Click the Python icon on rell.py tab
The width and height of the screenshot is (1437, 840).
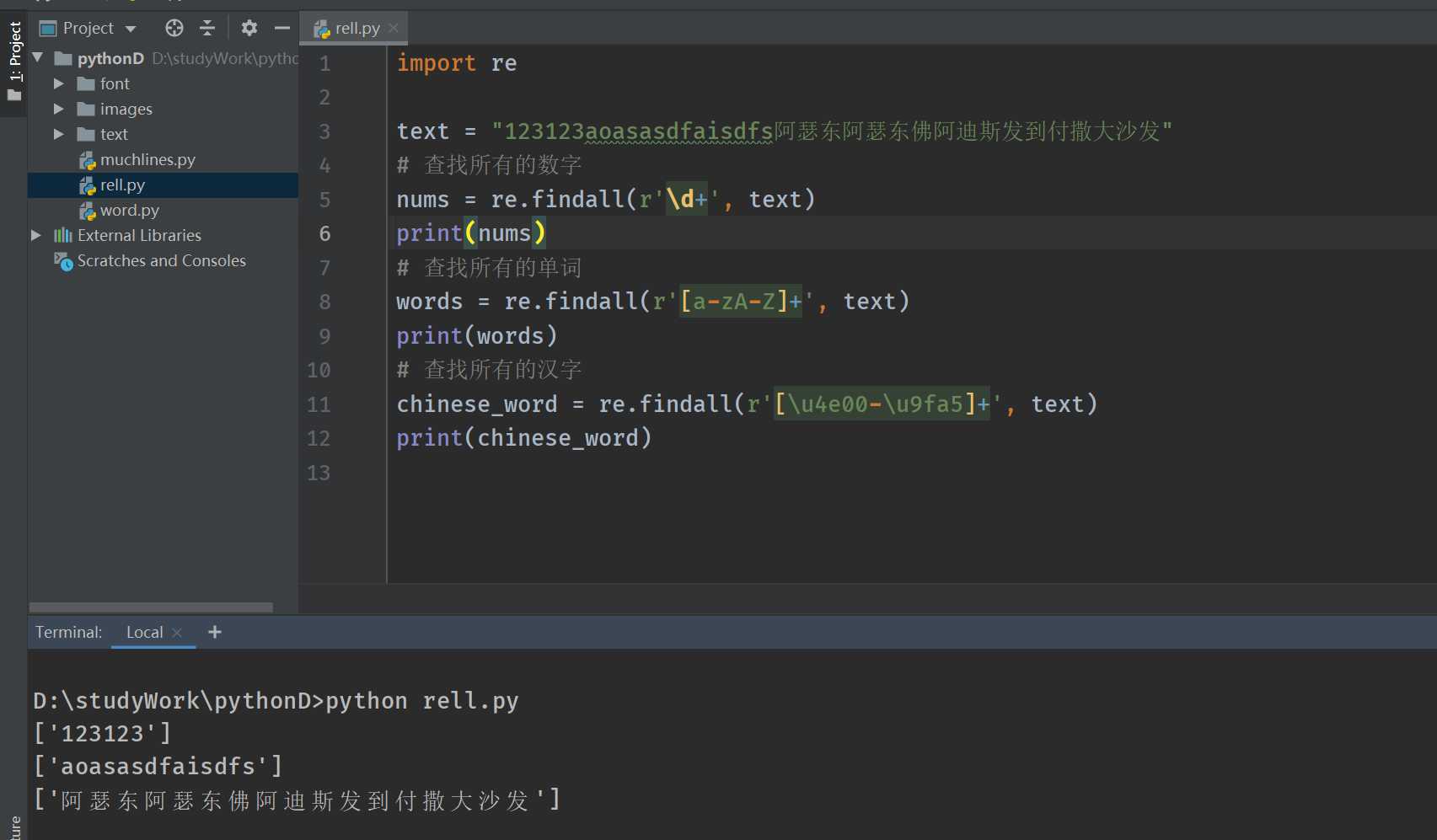coord(321,29)
